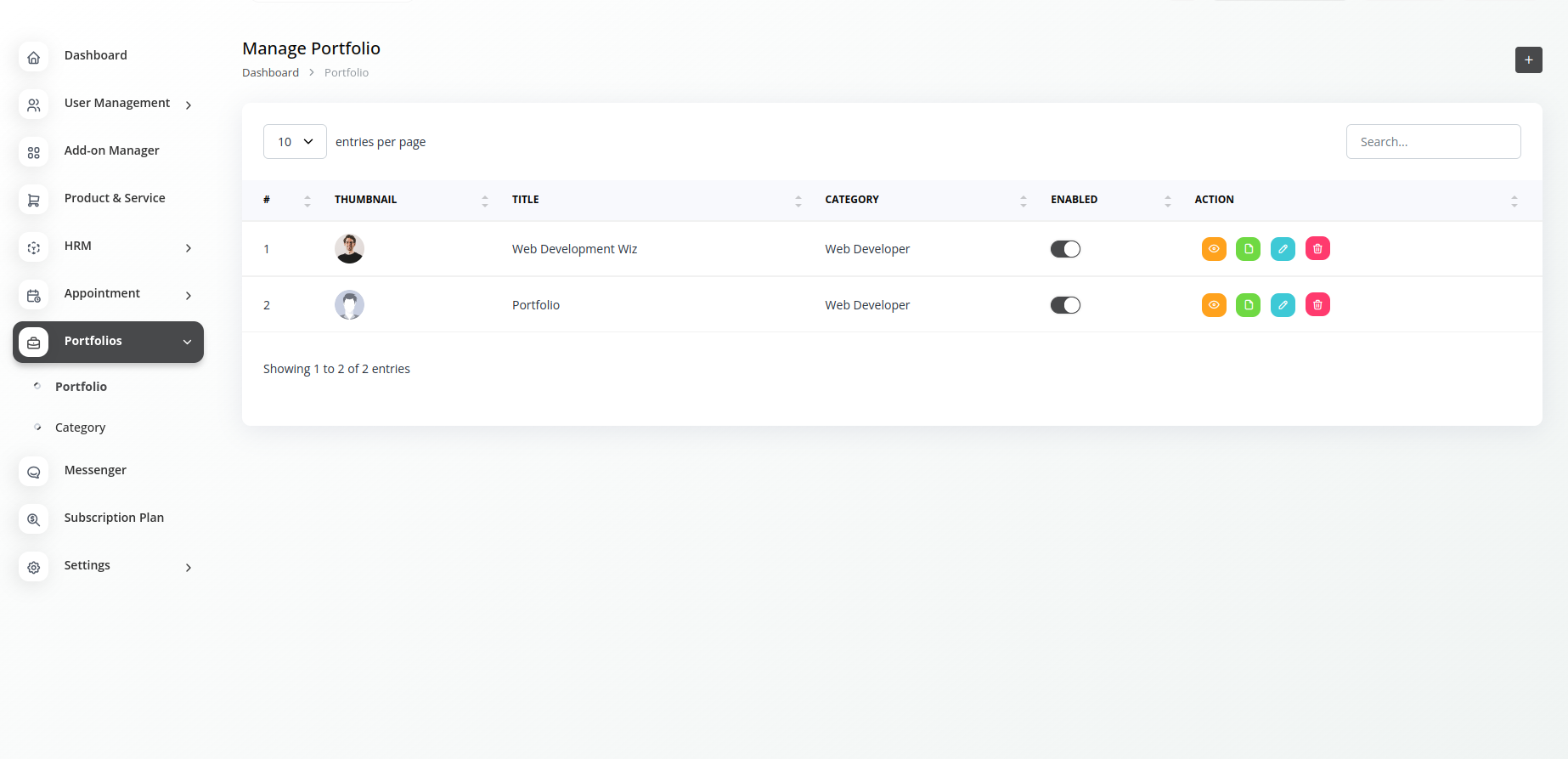
Task: Delete the Web Development Wiz portfolio
Action: [1317, 249]
